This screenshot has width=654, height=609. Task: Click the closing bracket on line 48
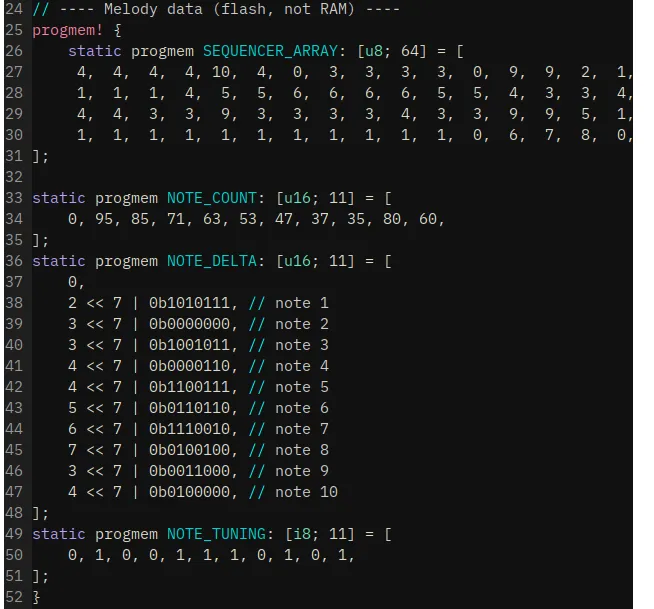pyautogui.click(x=40, y=513)
